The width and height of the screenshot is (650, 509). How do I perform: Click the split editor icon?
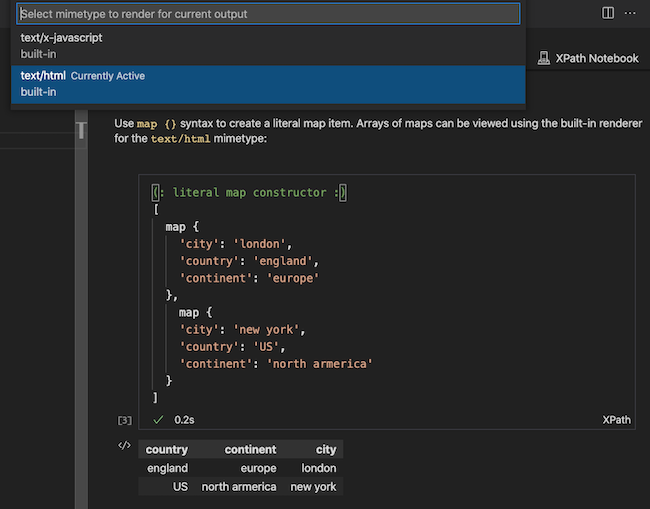(607, 13)
